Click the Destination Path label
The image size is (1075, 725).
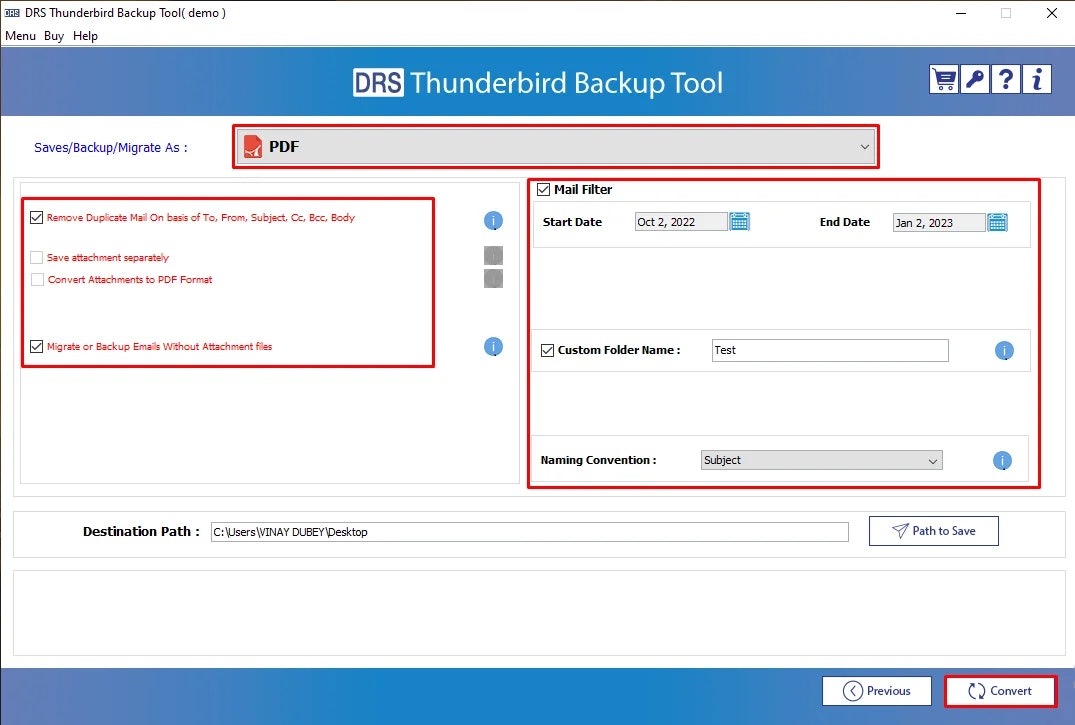[x=141, y=532]
